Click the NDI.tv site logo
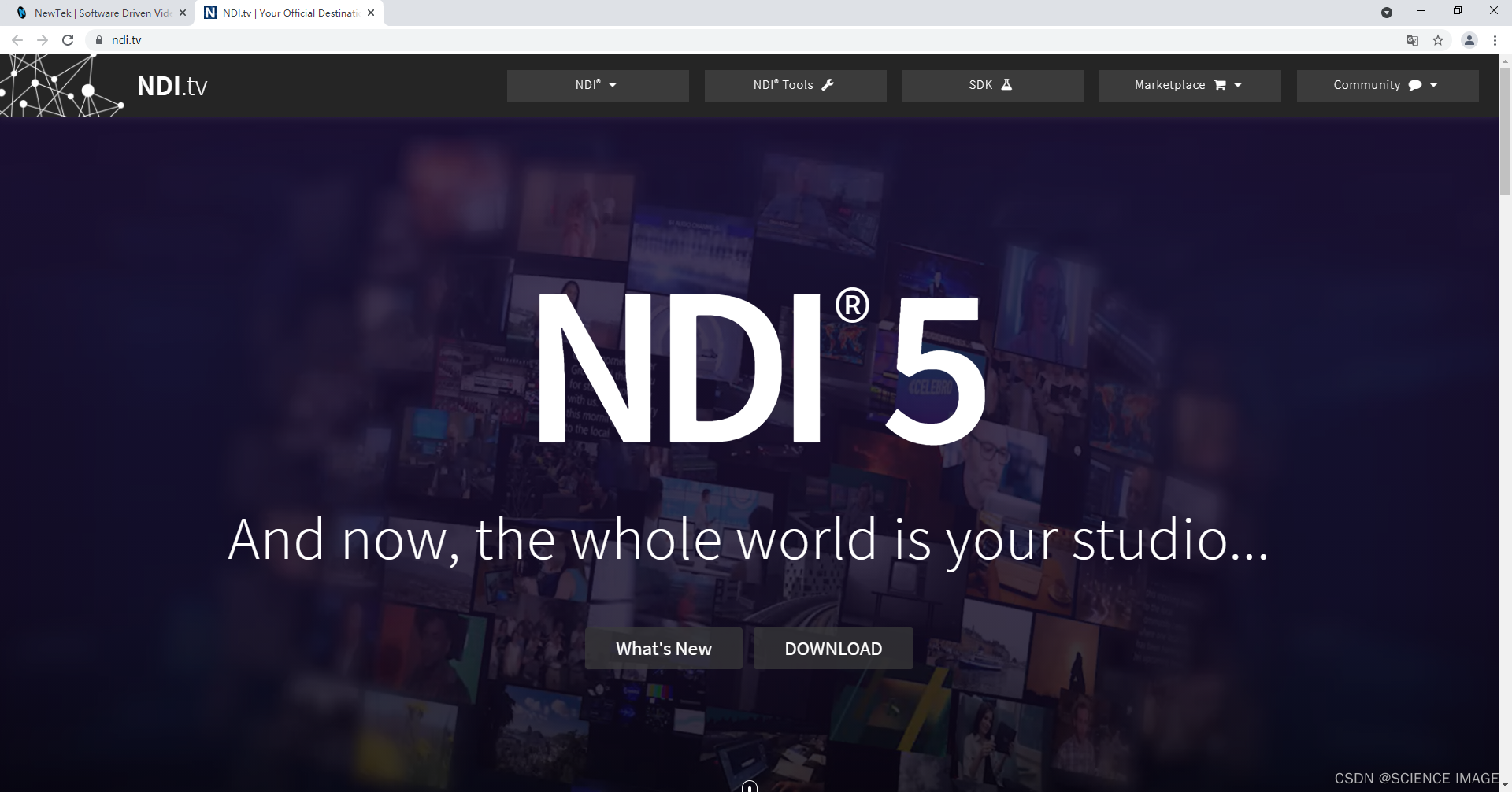1512x792 pixels. (x=172, y=86)
